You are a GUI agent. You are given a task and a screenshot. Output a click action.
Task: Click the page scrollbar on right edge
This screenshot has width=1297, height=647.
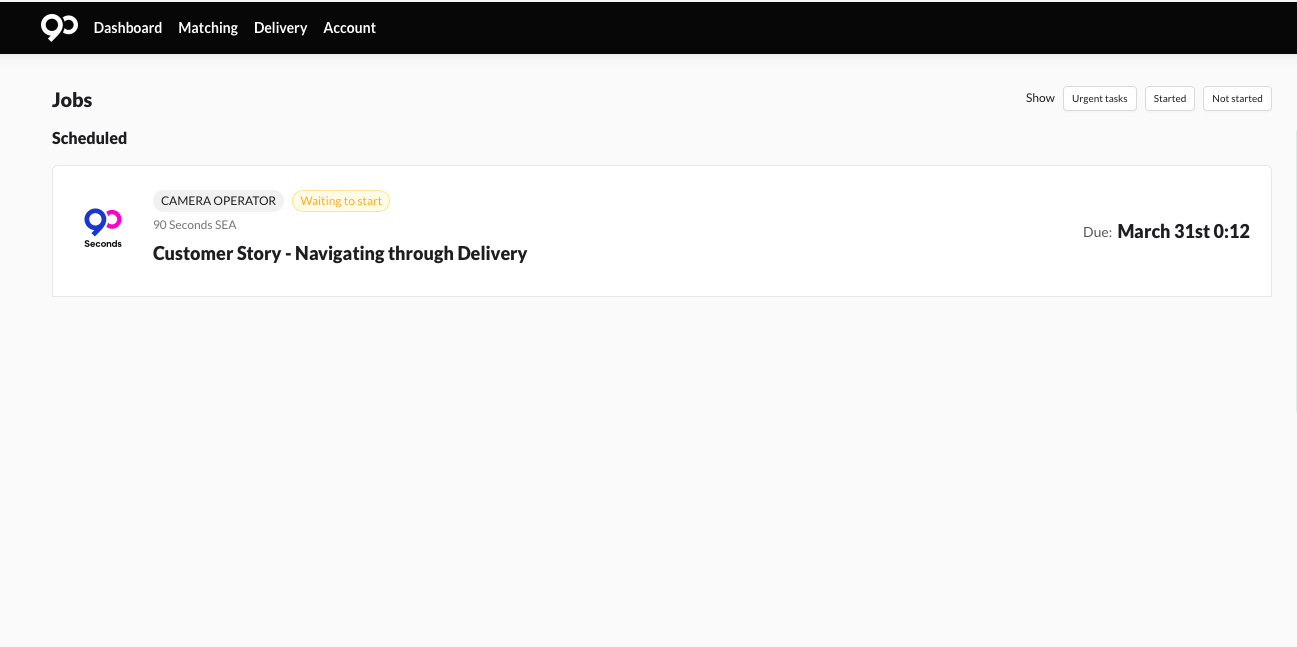[1295, 270]
